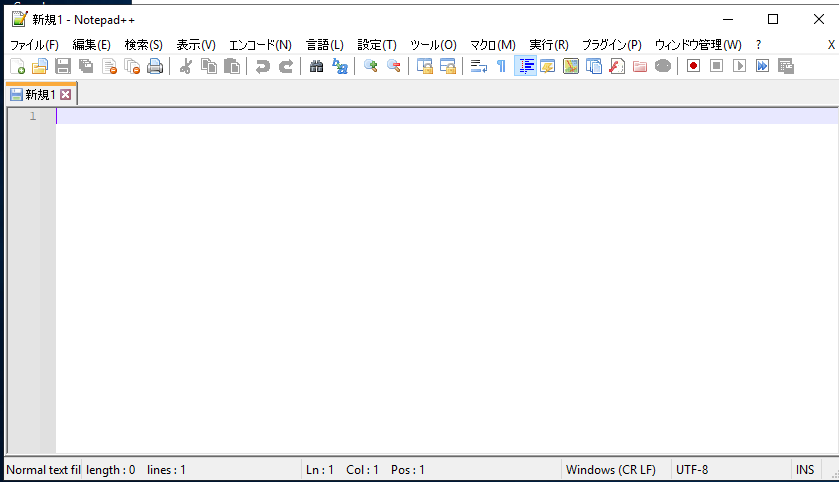Open the エンコード(N) menu
Image resolution: width=839 pixels, height=482 pixels.
coord(260,45)
